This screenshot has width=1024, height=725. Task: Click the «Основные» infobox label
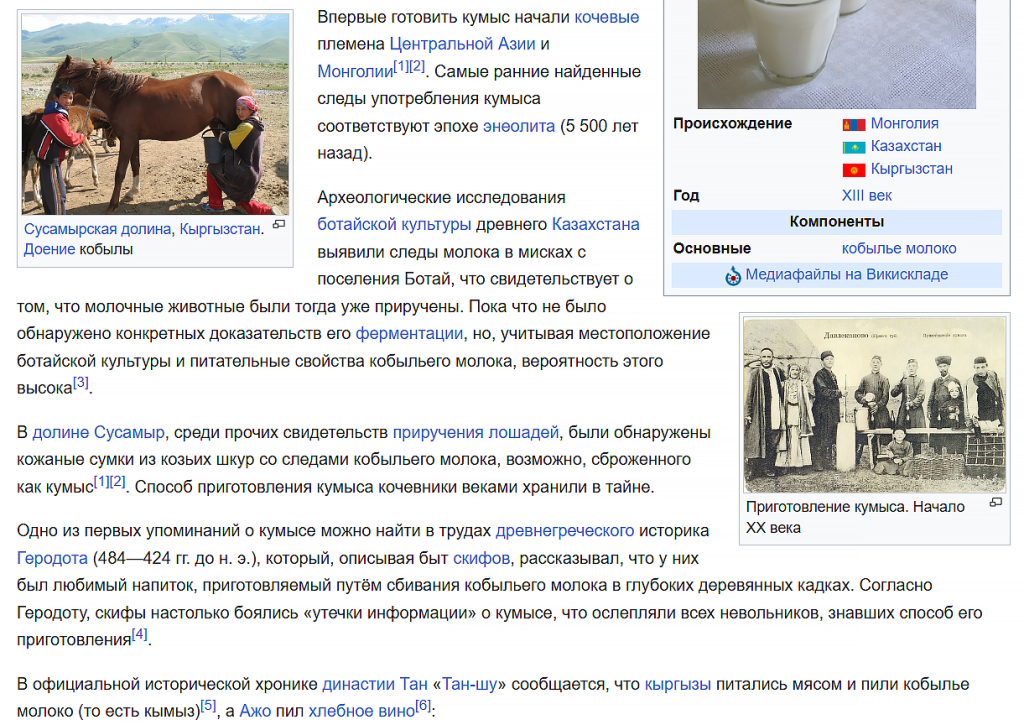click(x=712, y=248)
